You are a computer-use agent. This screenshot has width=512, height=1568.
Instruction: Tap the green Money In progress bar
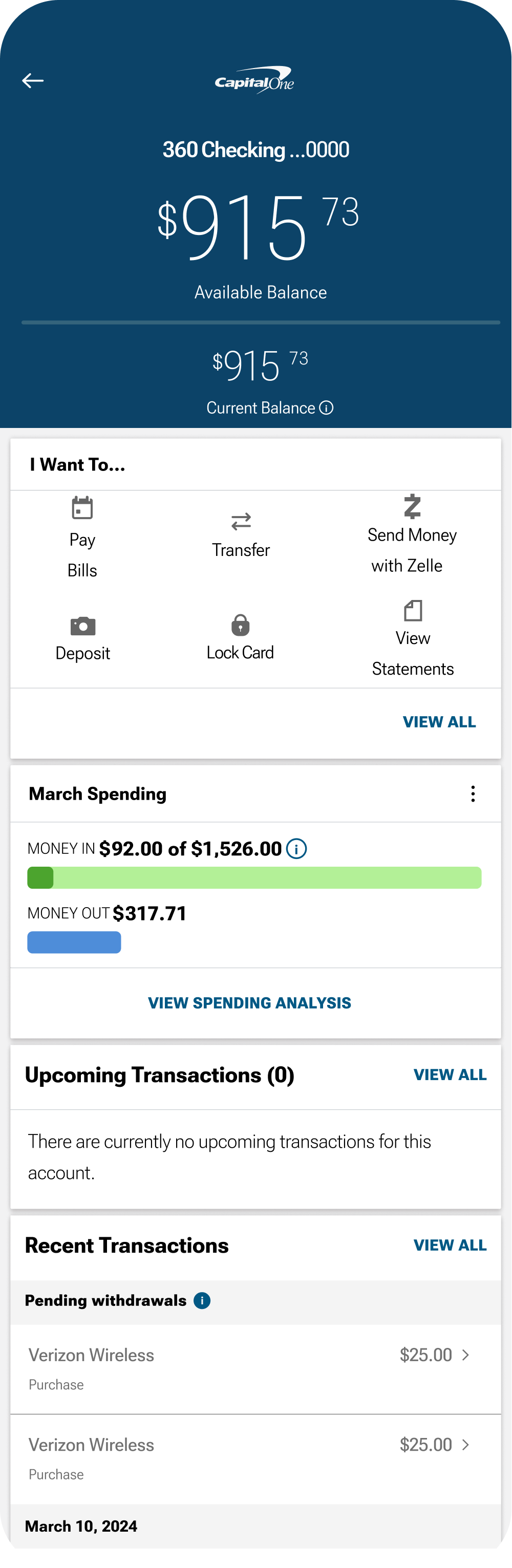254,878
